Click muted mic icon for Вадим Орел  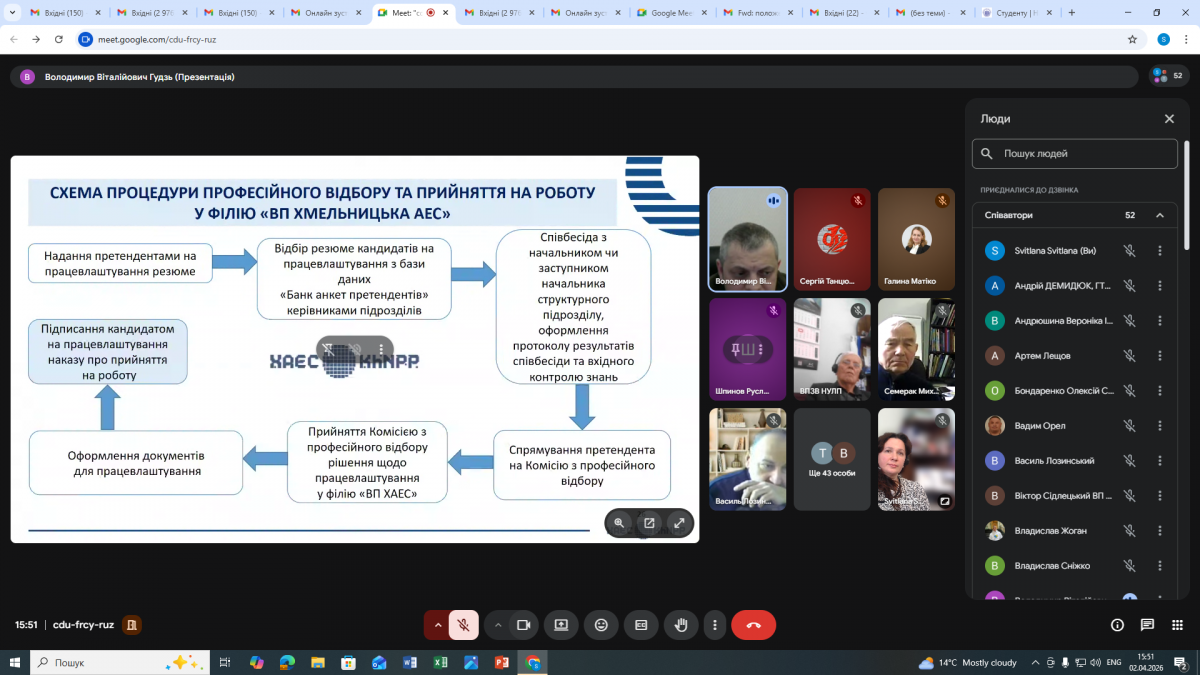pos(1129,426)
